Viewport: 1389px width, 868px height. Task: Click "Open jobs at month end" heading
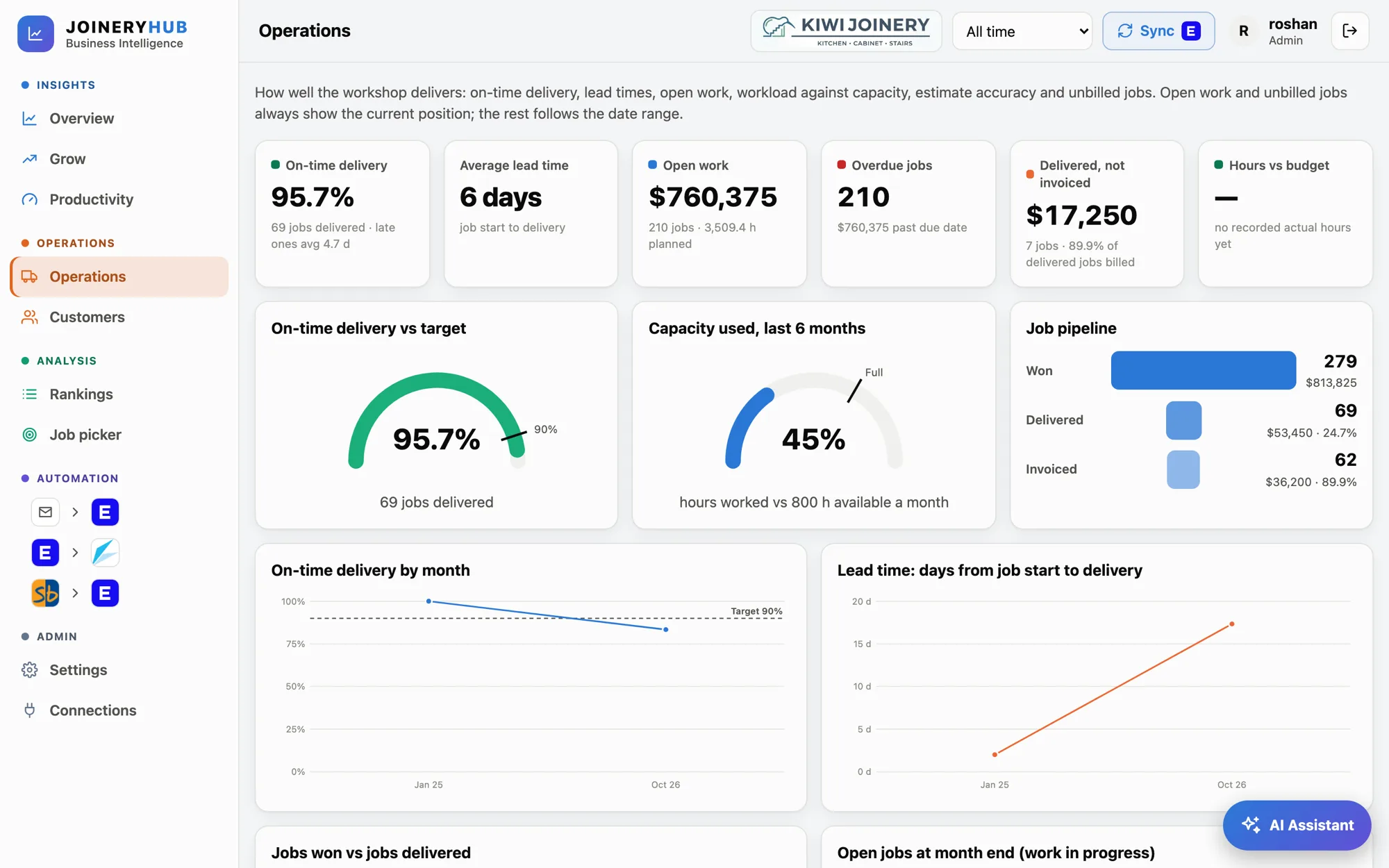(x=996, y=853)
